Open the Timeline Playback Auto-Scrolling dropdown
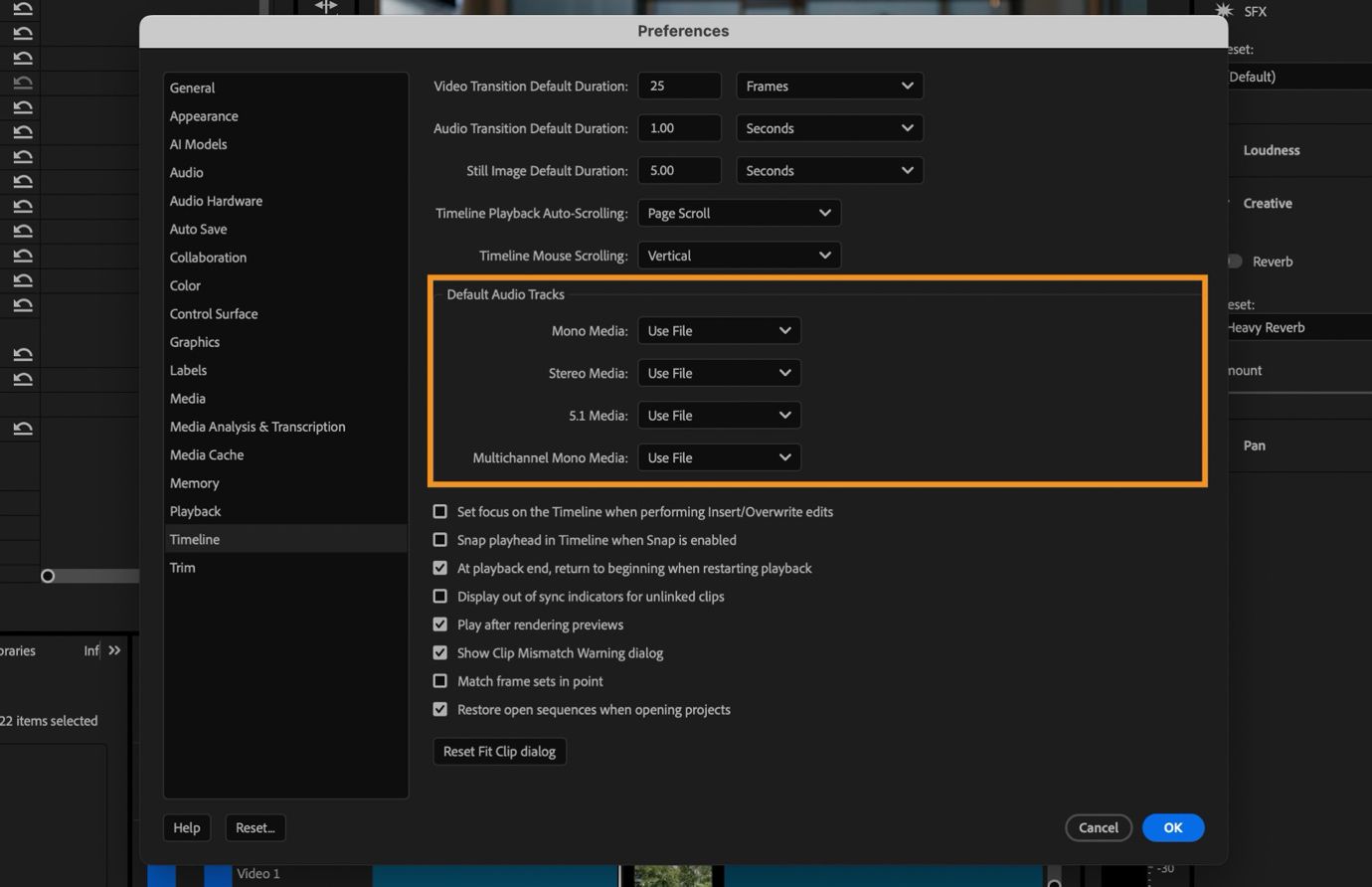Viewport: 1372px width, 887px height. point(740,212)
